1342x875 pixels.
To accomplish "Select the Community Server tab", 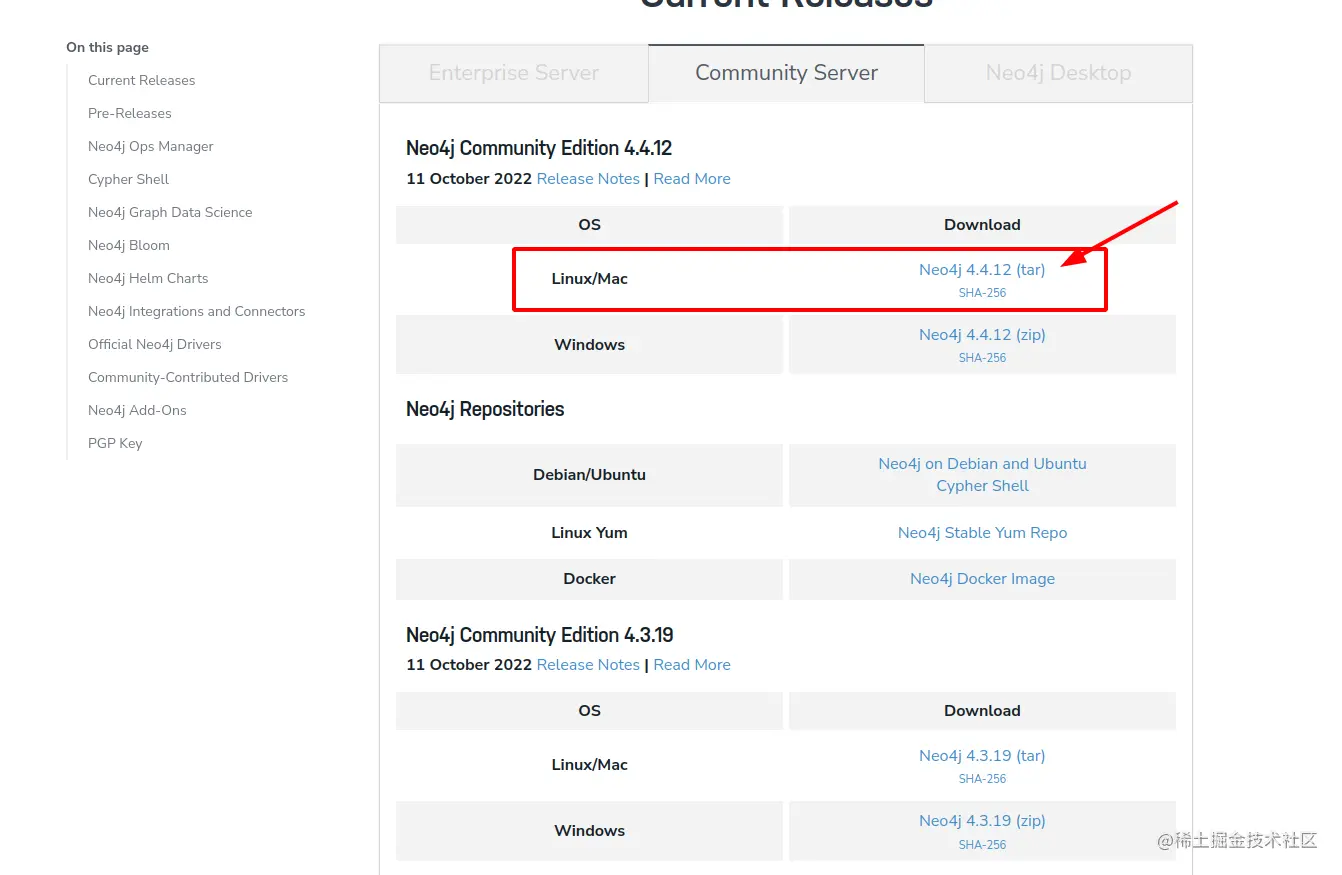I will coord(786,73).
